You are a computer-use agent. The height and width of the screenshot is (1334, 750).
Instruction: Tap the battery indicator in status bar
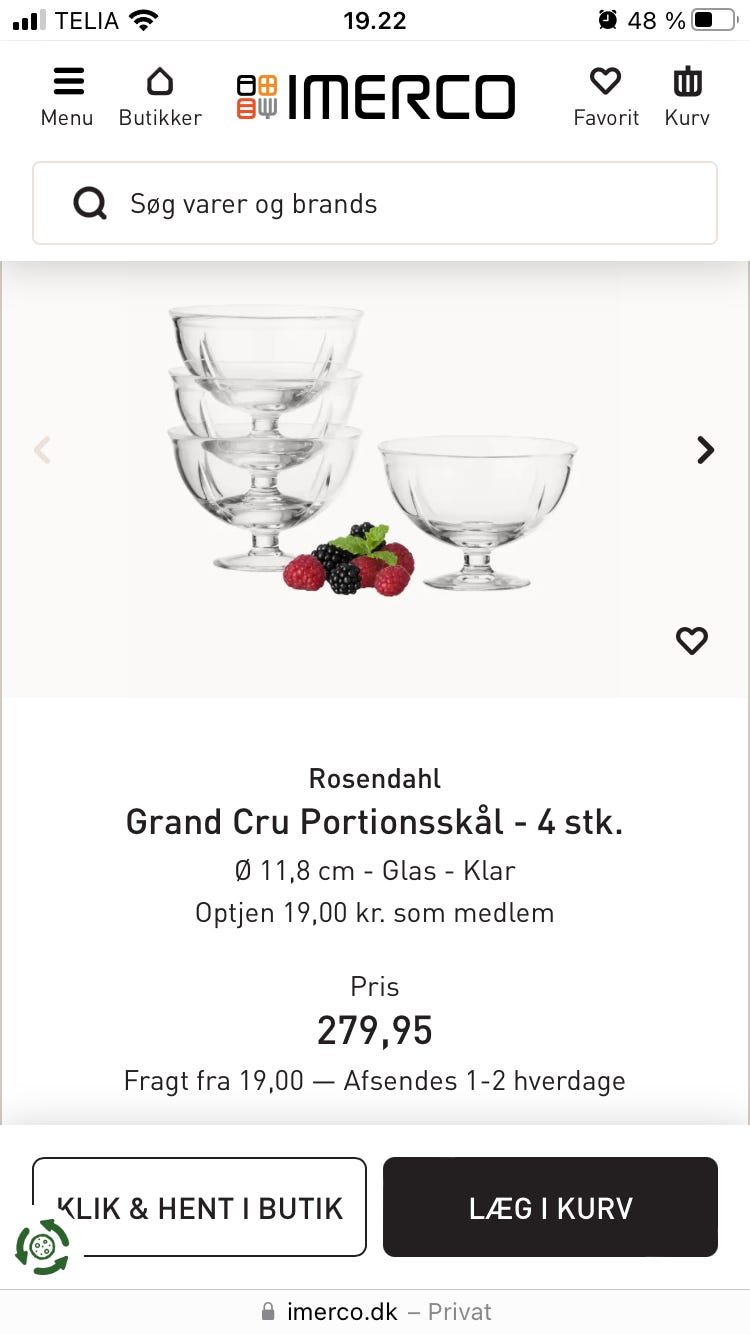coord(713,20)
